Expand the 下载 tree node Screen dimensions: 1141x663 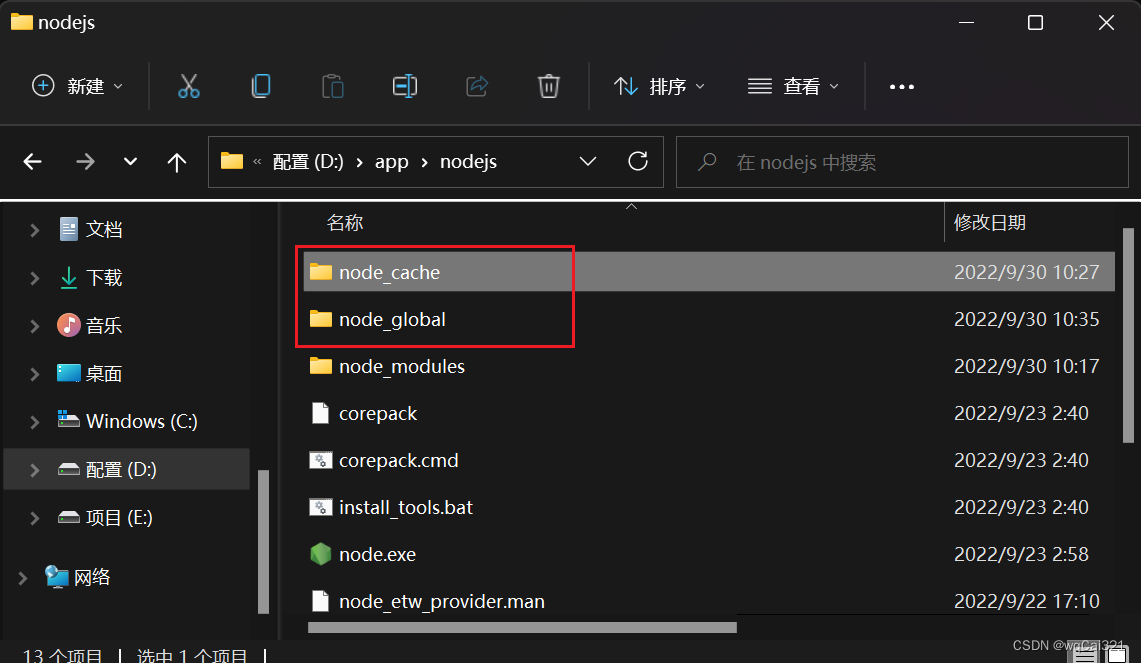34,278
